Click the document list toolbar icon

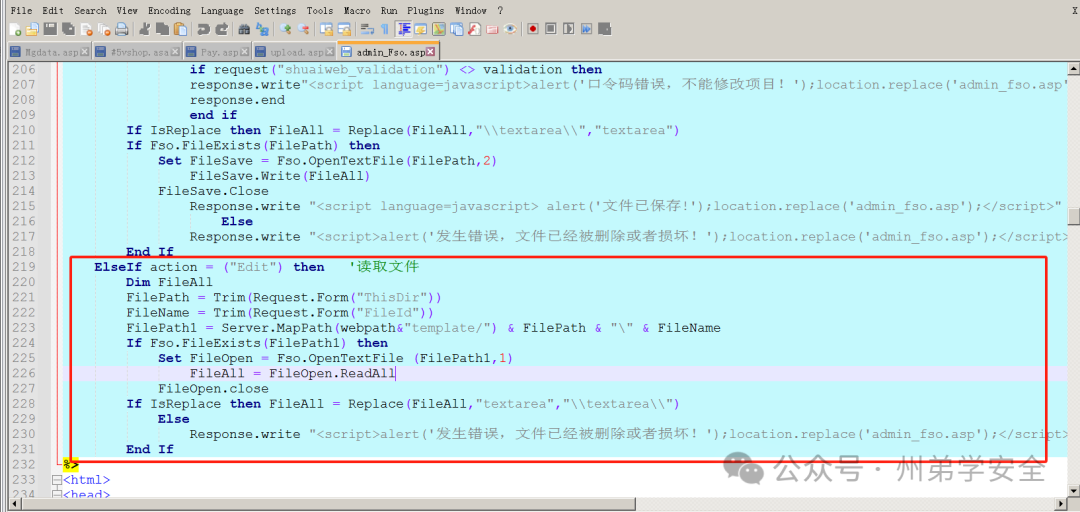tap(457, 29)
